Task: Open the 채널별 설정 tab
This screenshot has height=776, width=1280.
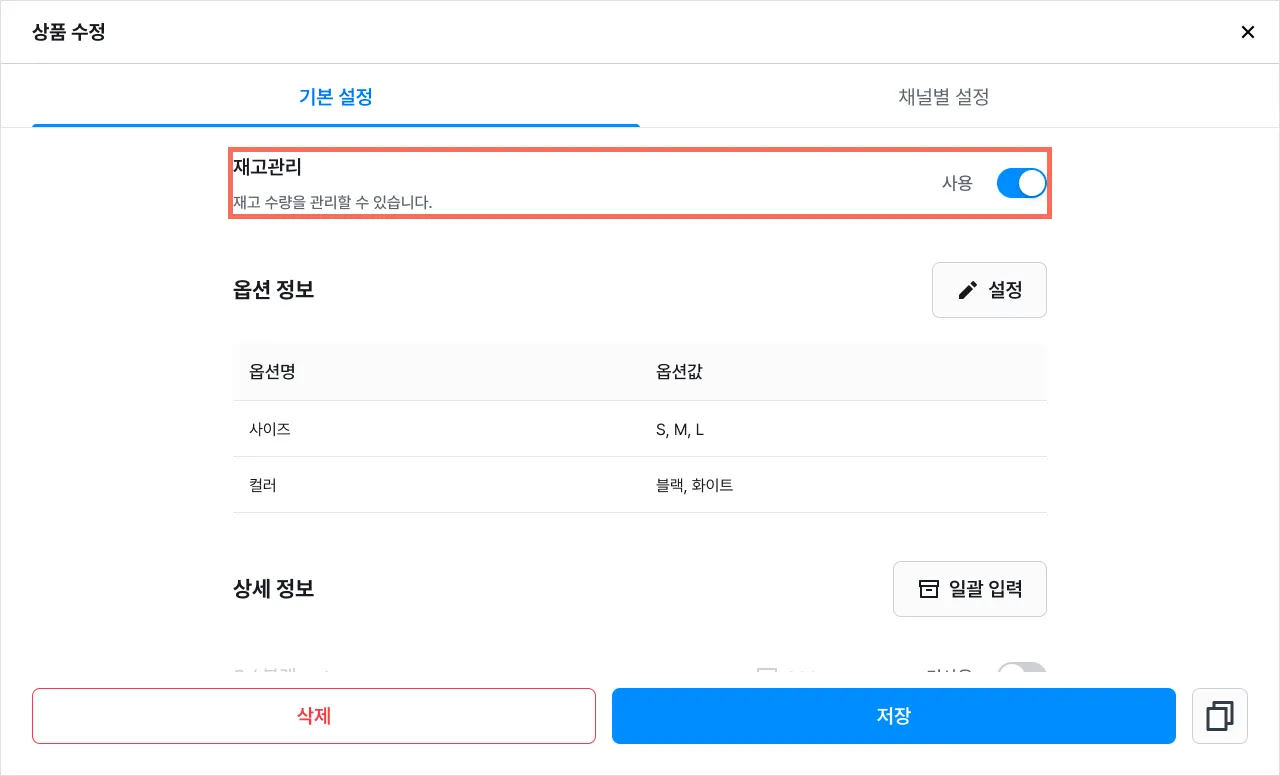Action: (x=943, y=97)
